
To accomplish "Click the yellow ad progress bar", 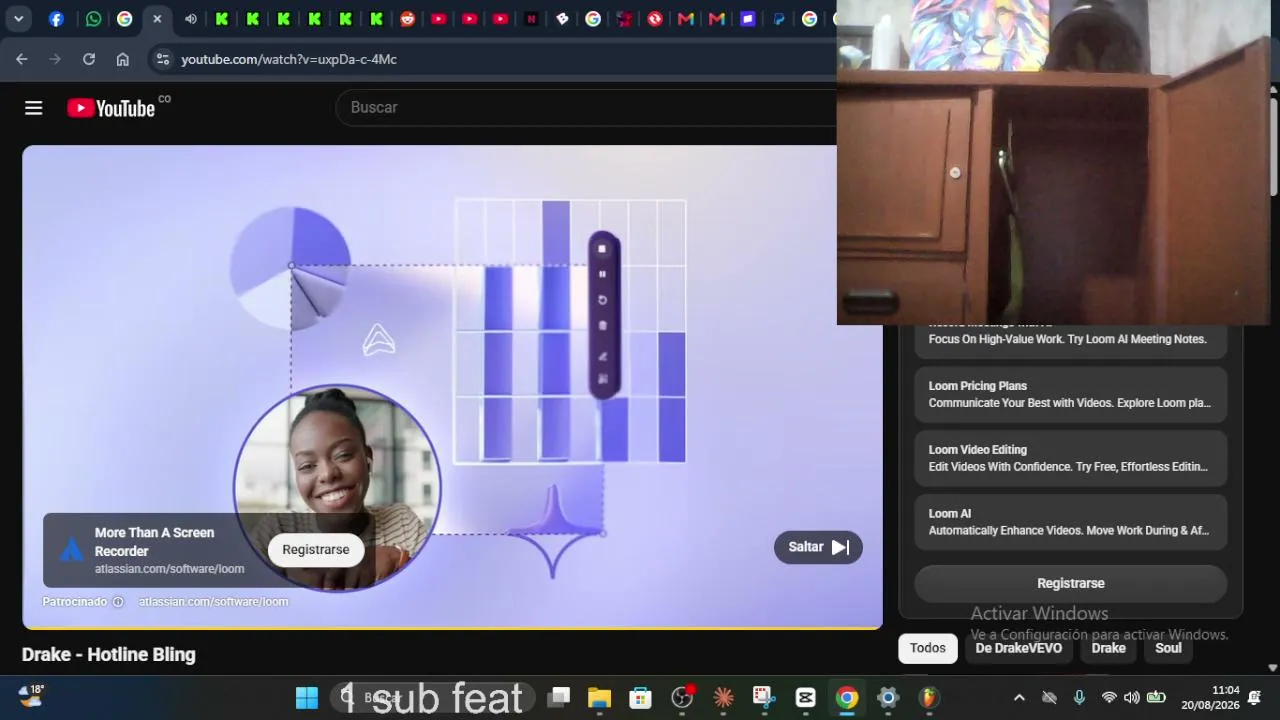I will click(452, 628).
